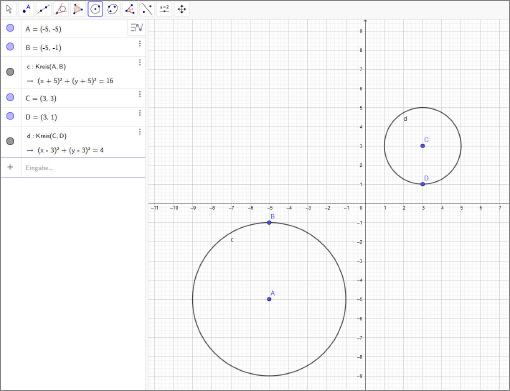This screenshot has height=391, width=510.
Task: Select the A = (-5, -5) algebra entry
Action: pos(43,29)
